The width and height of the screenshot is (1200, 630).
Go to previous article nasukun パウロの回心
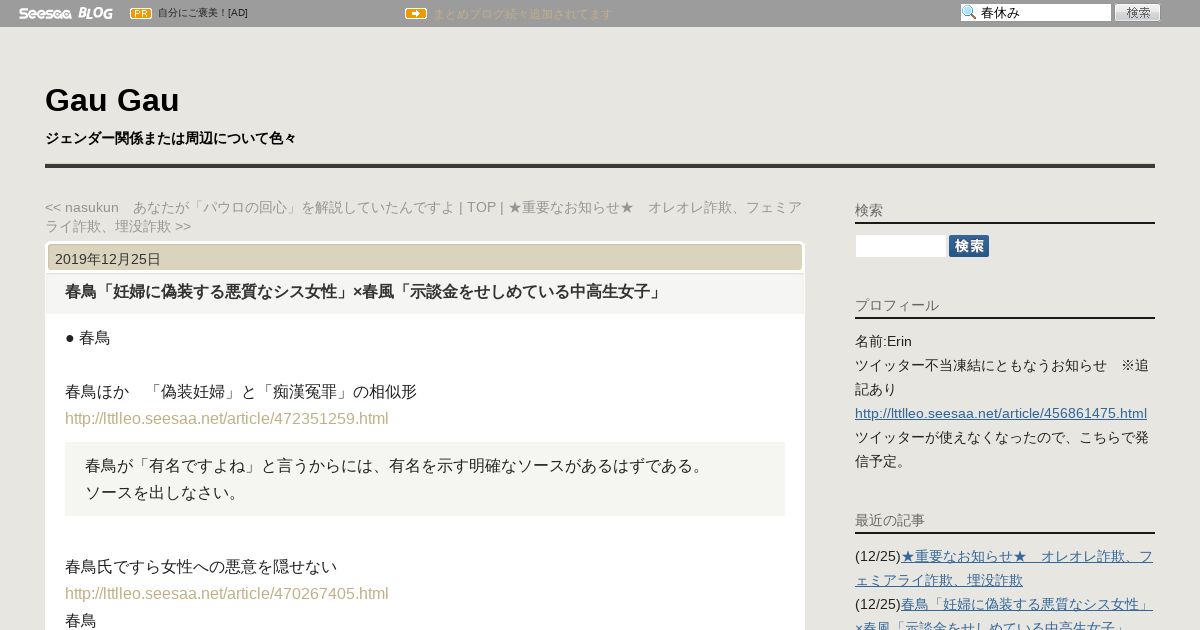(250, 207)
